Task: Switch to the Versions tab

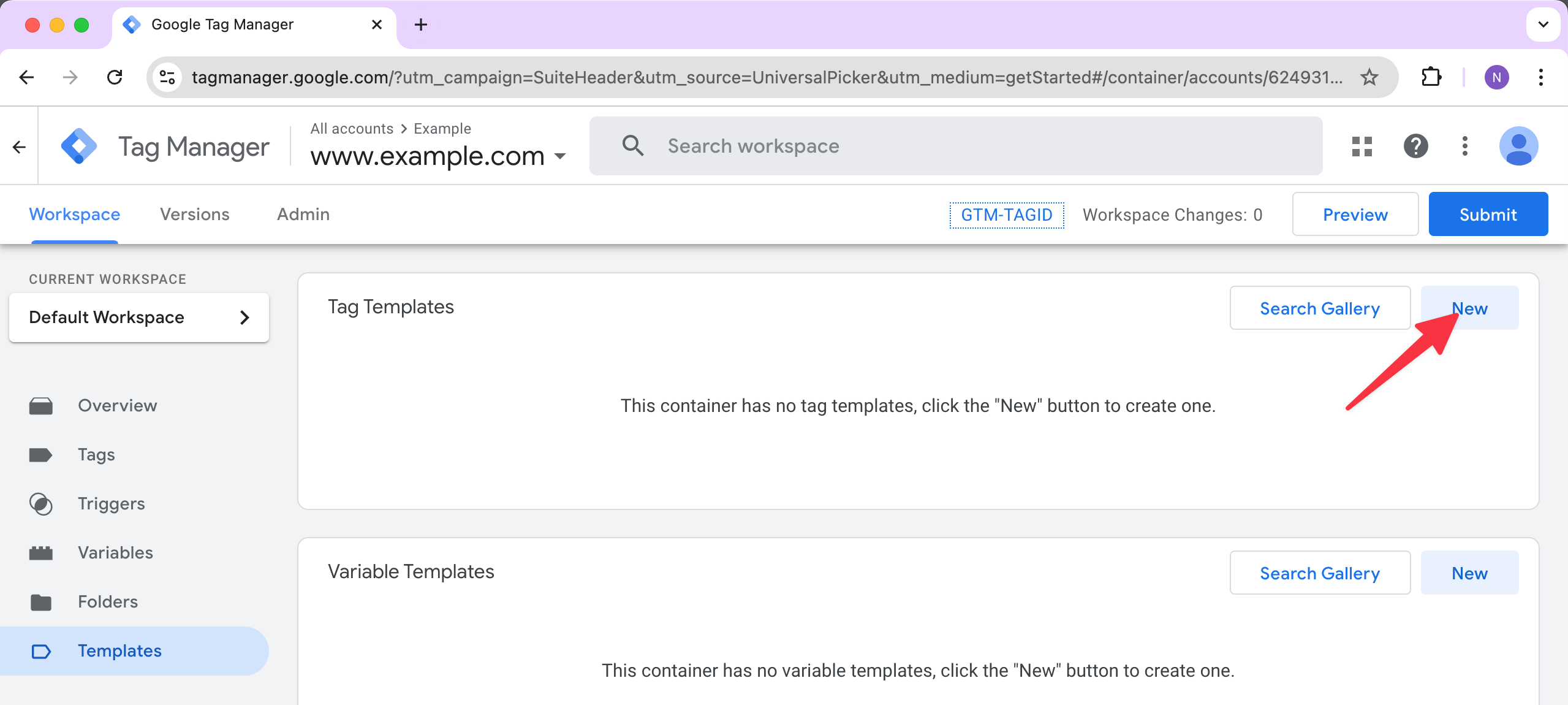Action: (195, 215)
